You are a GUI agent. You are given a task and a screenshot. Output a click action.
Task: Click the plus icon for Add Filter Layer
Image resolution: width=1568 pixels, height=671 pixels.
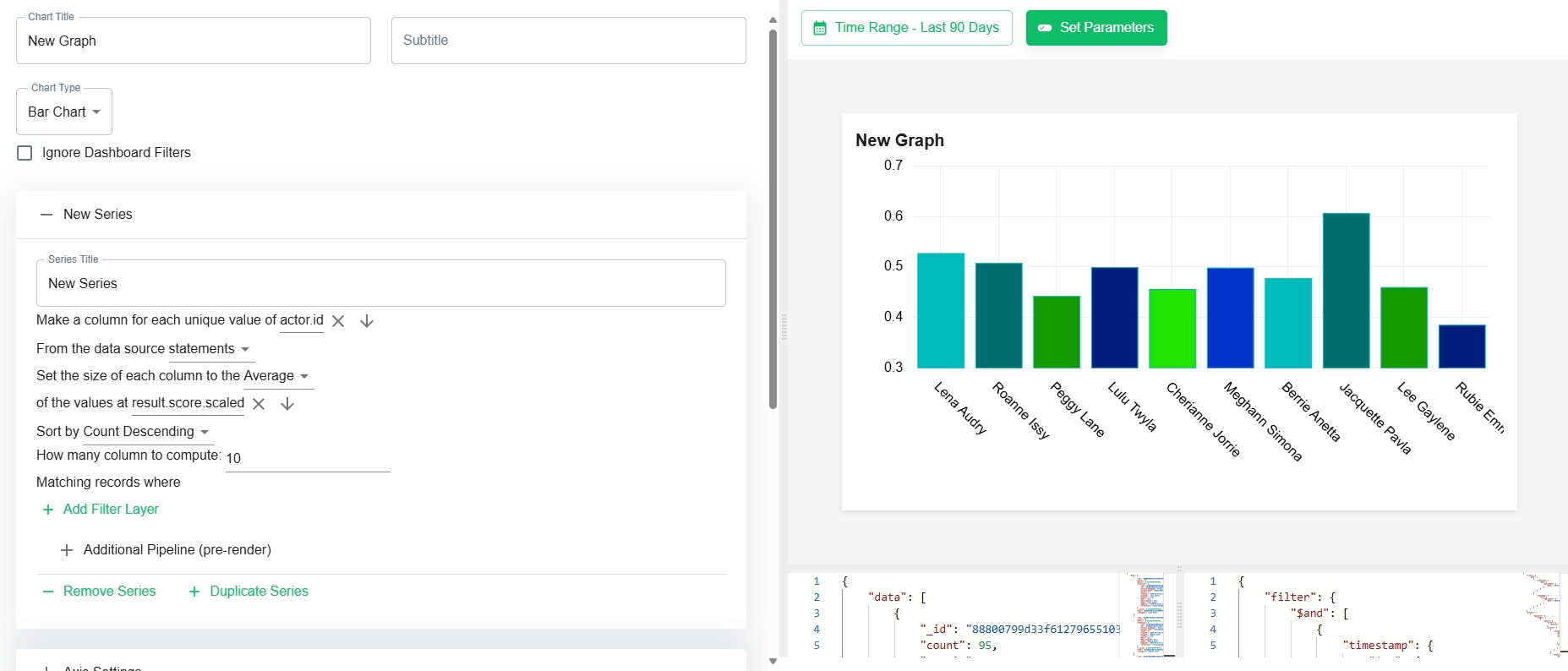(x=48, y=510)
